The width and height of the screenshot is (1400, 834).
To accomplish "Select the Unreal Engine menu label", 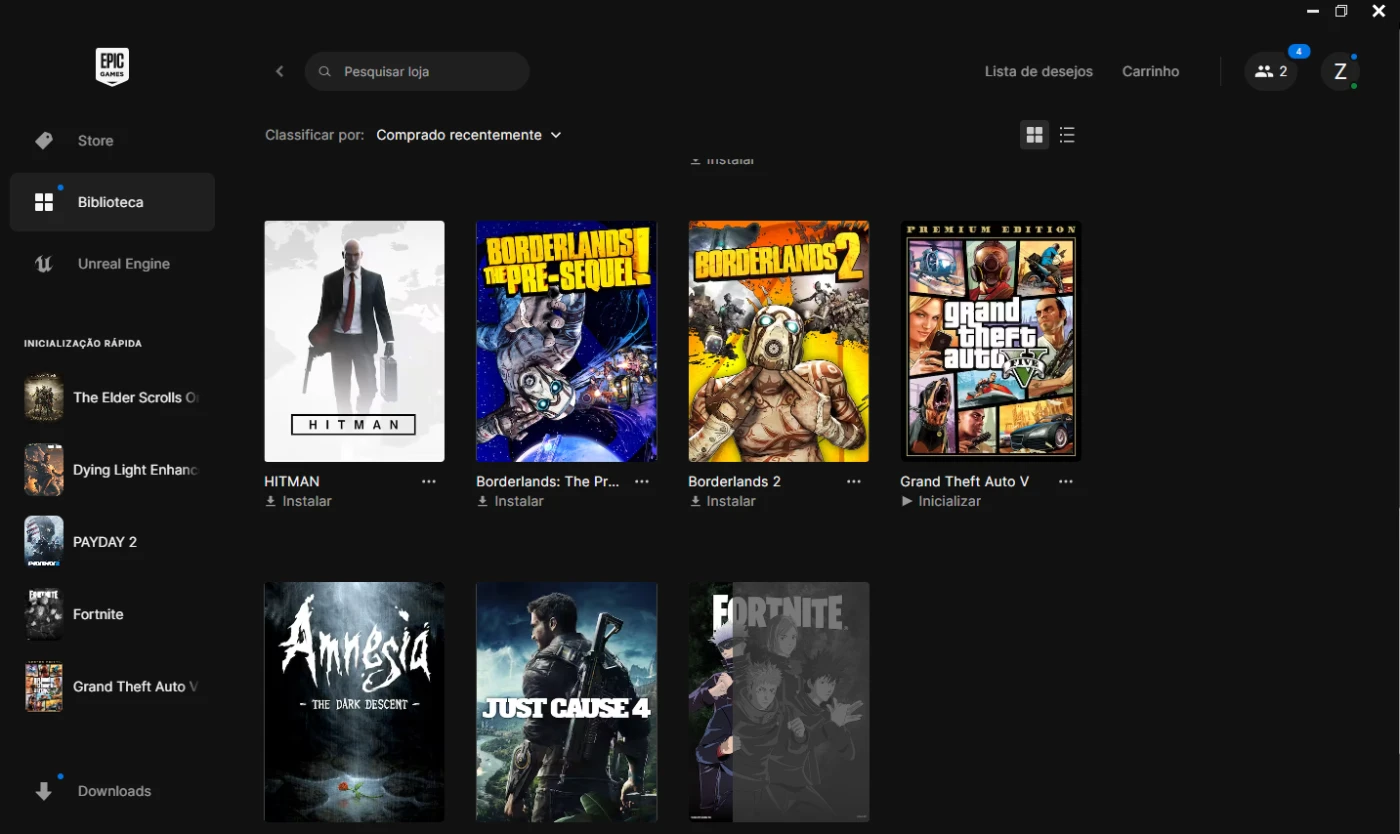I will [x=124, y=264].
